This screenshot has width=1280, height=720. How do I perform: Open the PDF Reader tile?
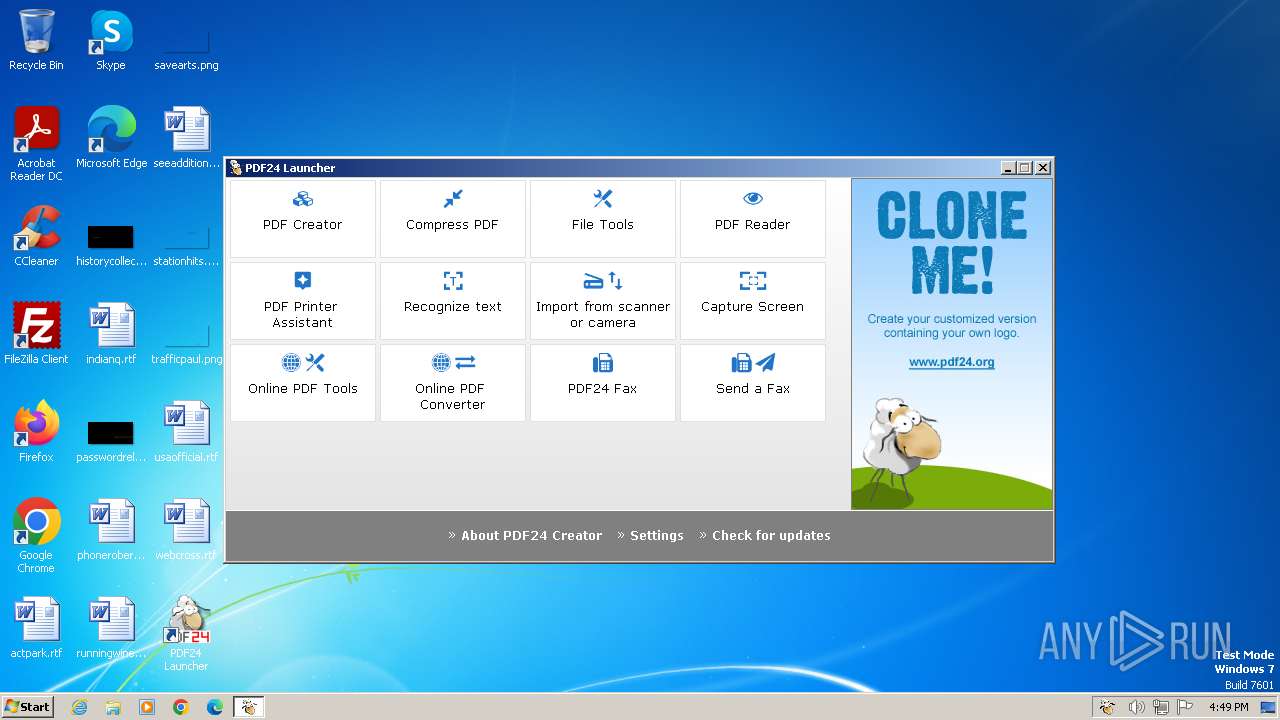753,218
